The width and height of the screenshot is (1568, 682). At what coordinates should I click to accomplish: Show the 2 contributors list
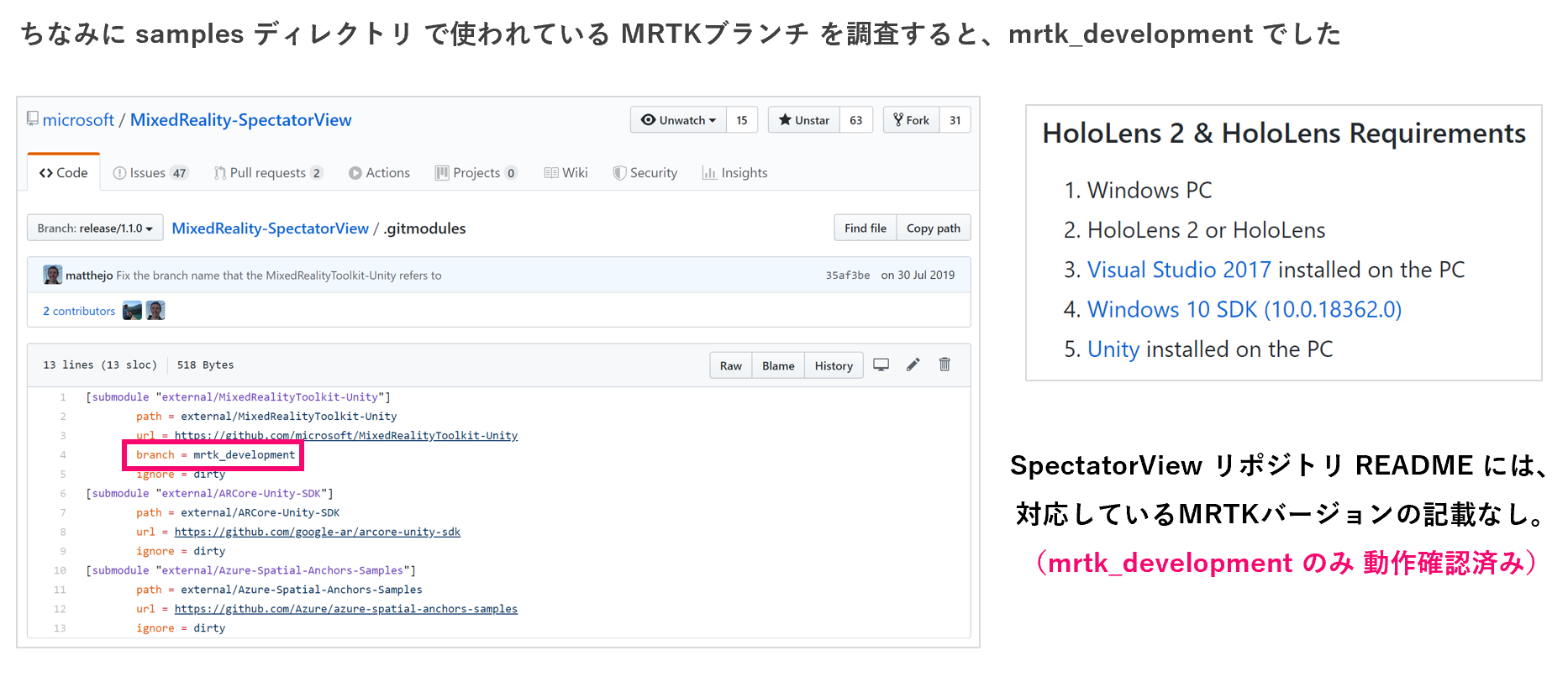pyautogui.click(x=79, y=311)
